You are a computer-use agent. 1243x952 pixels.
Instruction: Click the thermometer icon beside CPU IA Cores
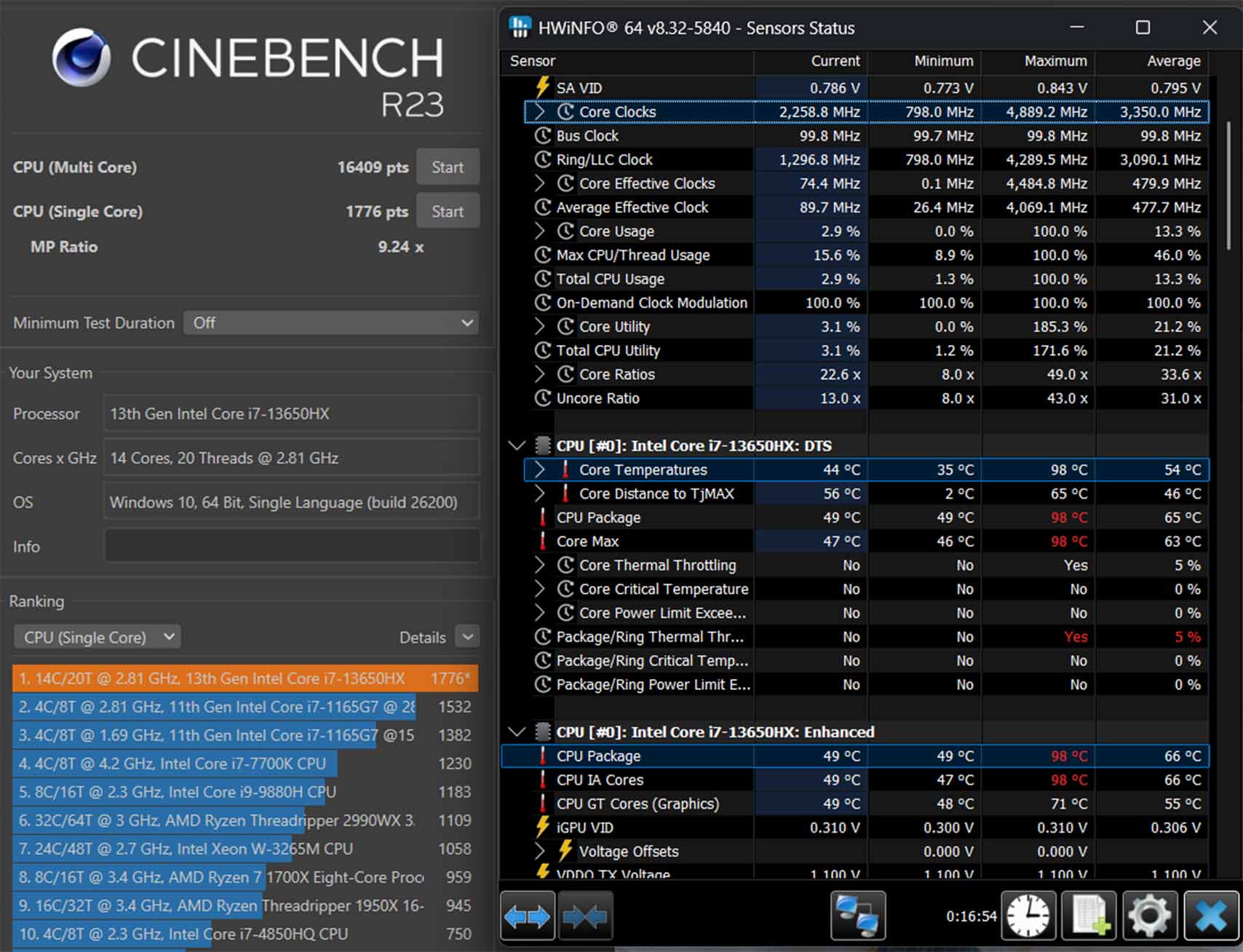click(x=542, y=780)
